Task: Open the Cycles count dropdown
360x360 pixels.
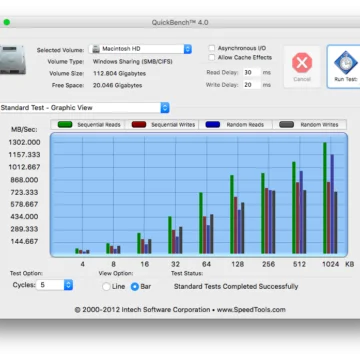Action: [55, 285]
